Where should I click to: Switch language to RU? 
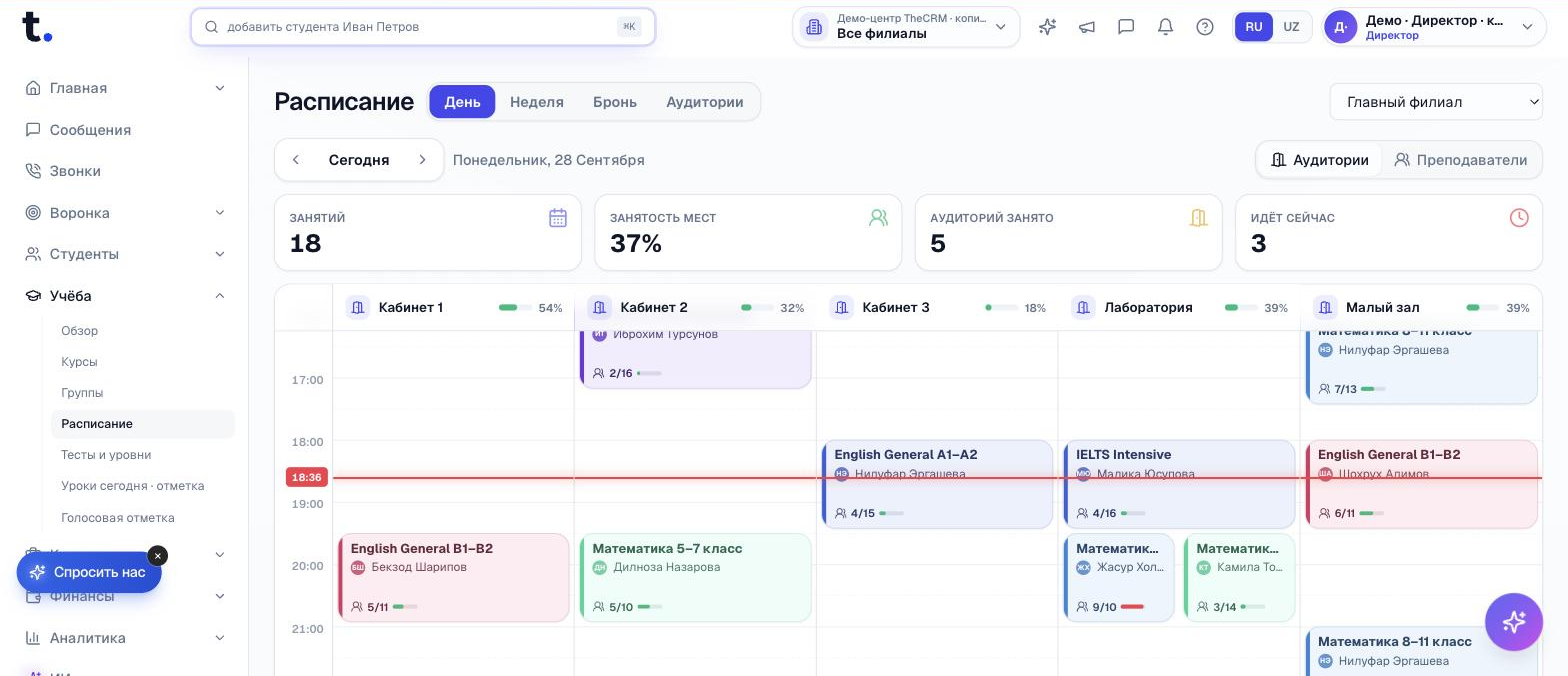(x=1254, y=27)
